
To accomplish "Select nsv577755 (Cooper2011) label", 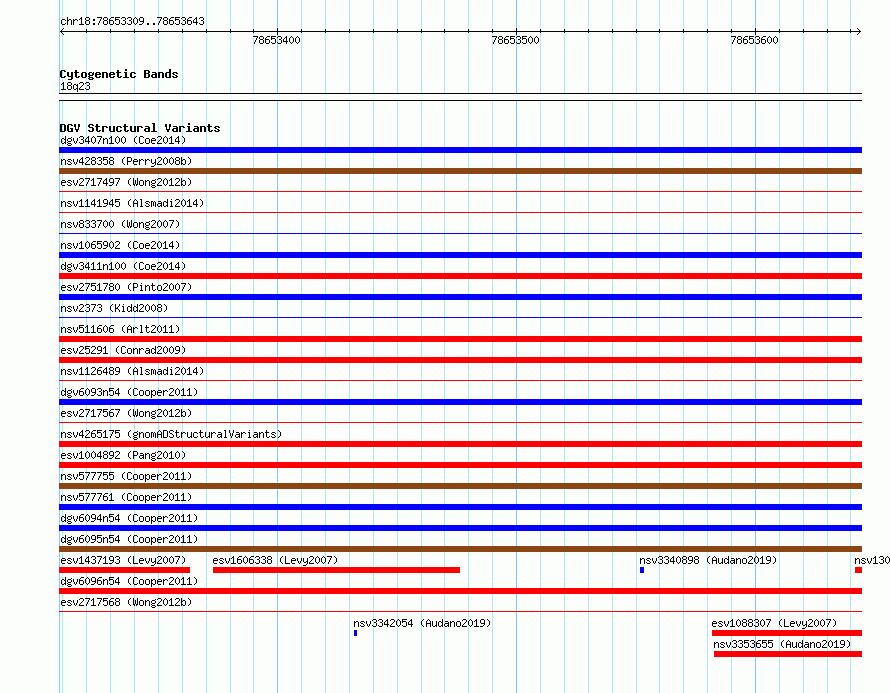I will (126, 476).
